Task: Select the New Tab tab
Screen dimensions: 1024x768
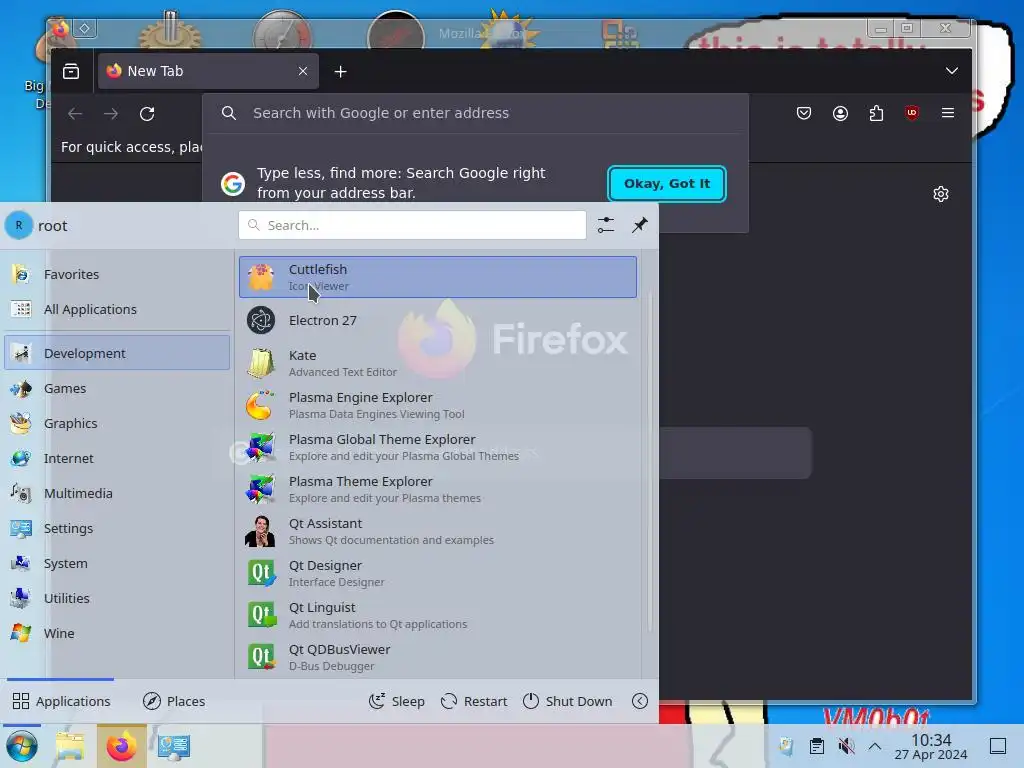Action: click(208, 71)
